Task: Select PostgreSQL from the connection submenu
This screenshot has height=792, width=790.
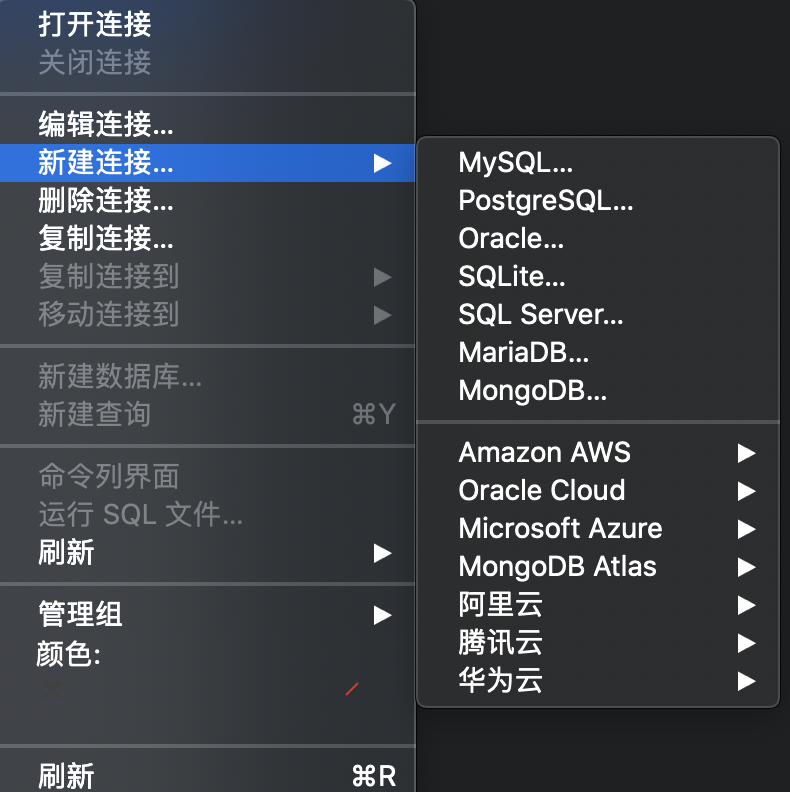Action: coord(545,201)
